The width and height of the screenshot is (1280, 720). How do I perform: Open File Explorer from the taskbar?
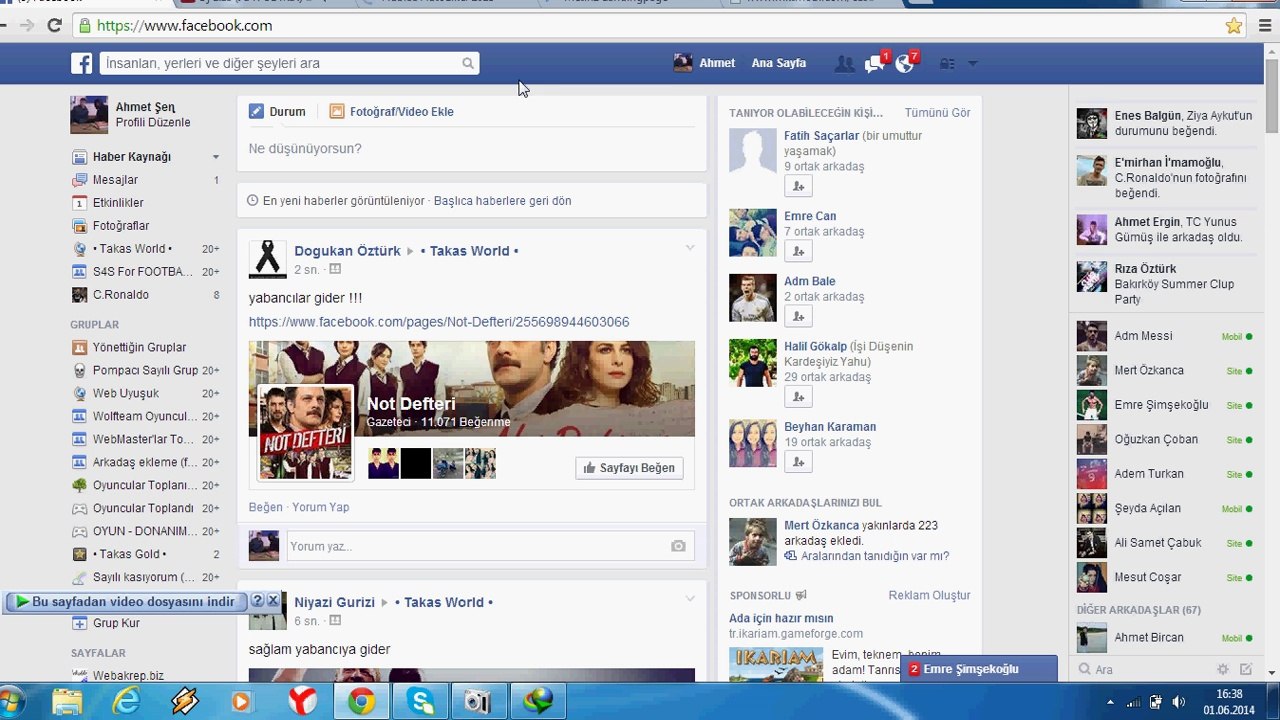68,701
